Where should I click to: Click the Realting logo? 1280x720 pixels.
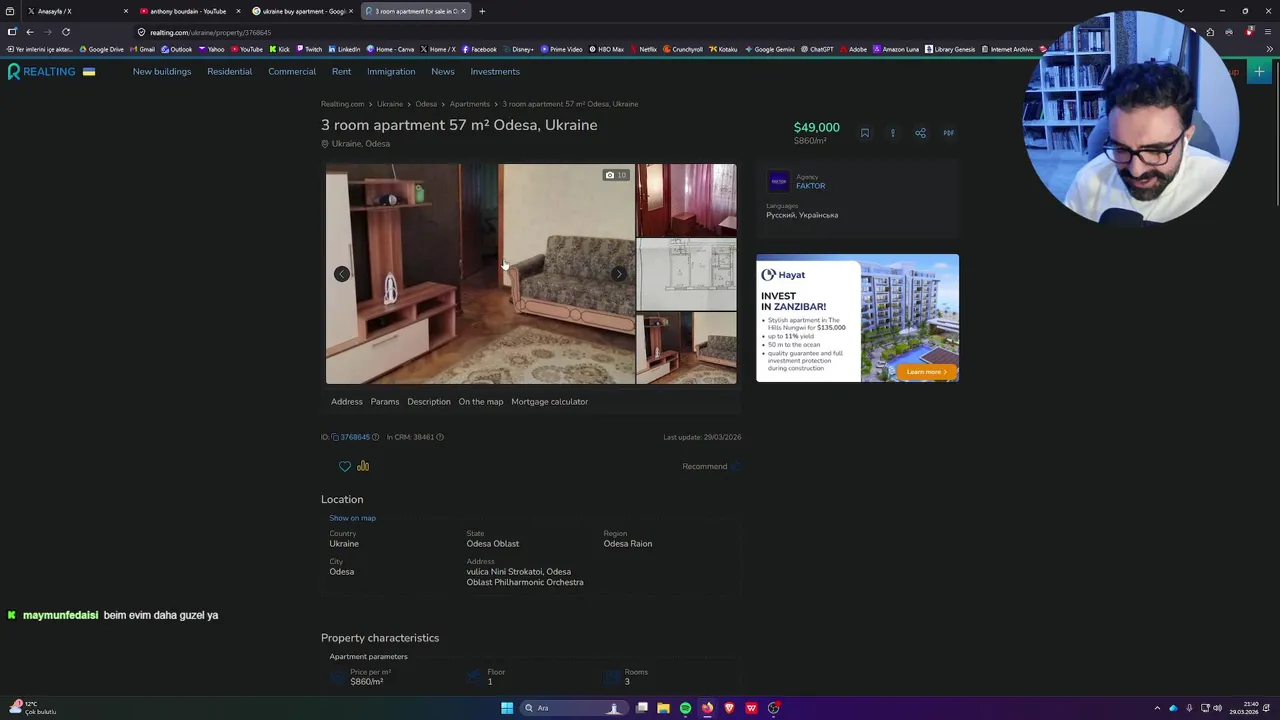[41, 72]
